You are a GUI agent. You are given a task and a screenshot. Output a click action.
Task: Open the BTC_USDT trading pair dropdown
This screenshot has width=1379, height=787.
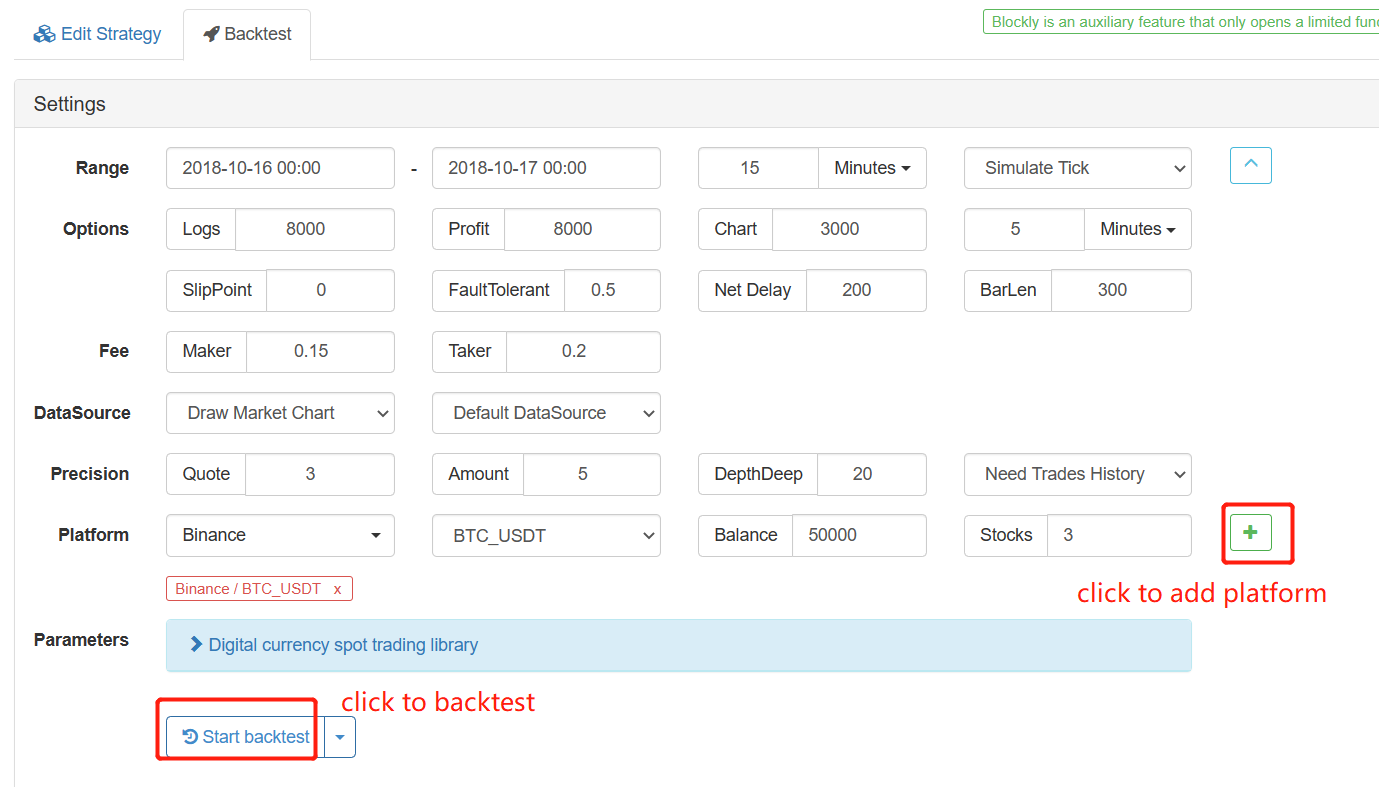(546, 535)
